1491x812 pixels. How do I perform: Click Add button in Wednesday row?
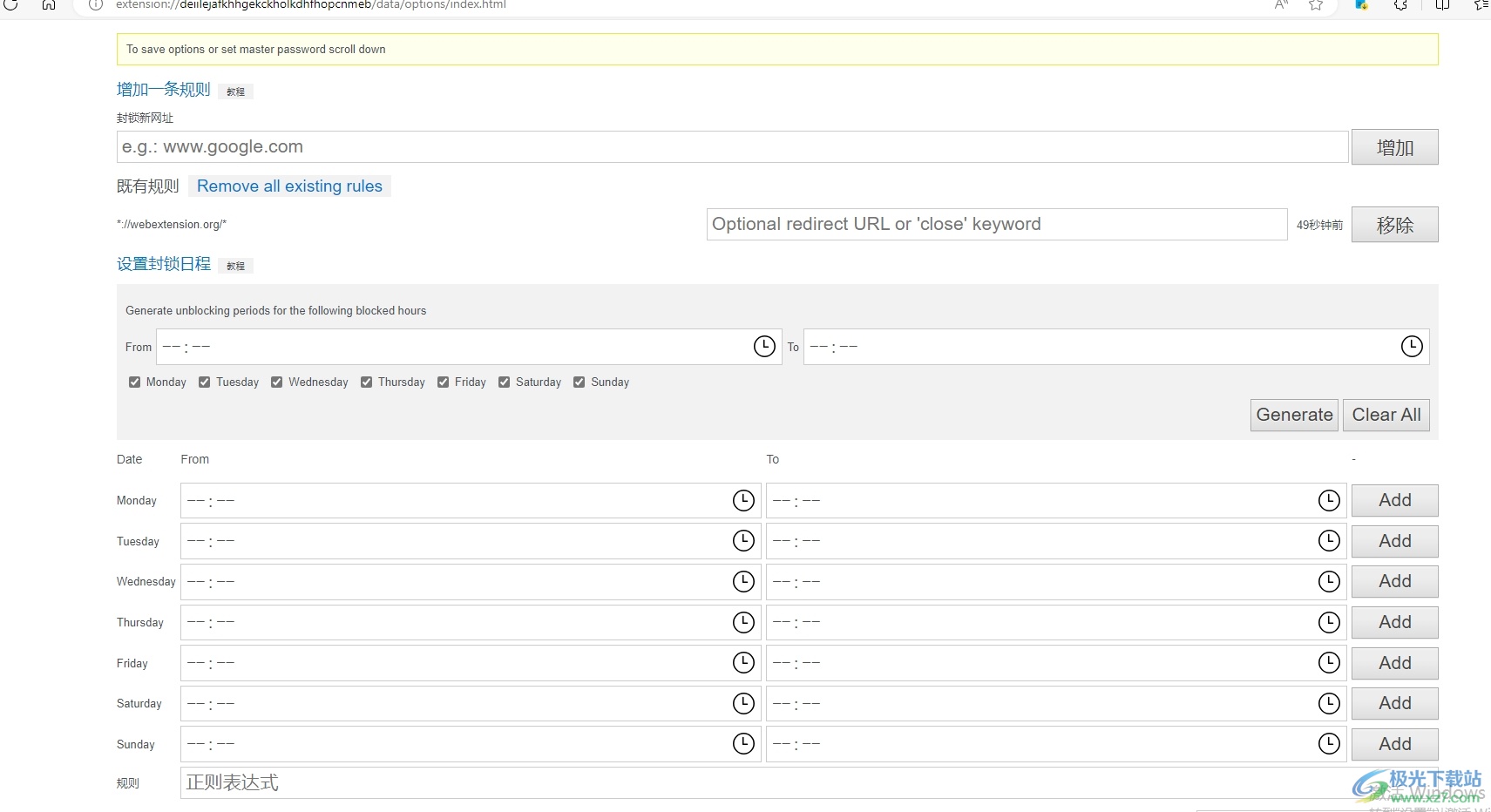[1394, 581]
